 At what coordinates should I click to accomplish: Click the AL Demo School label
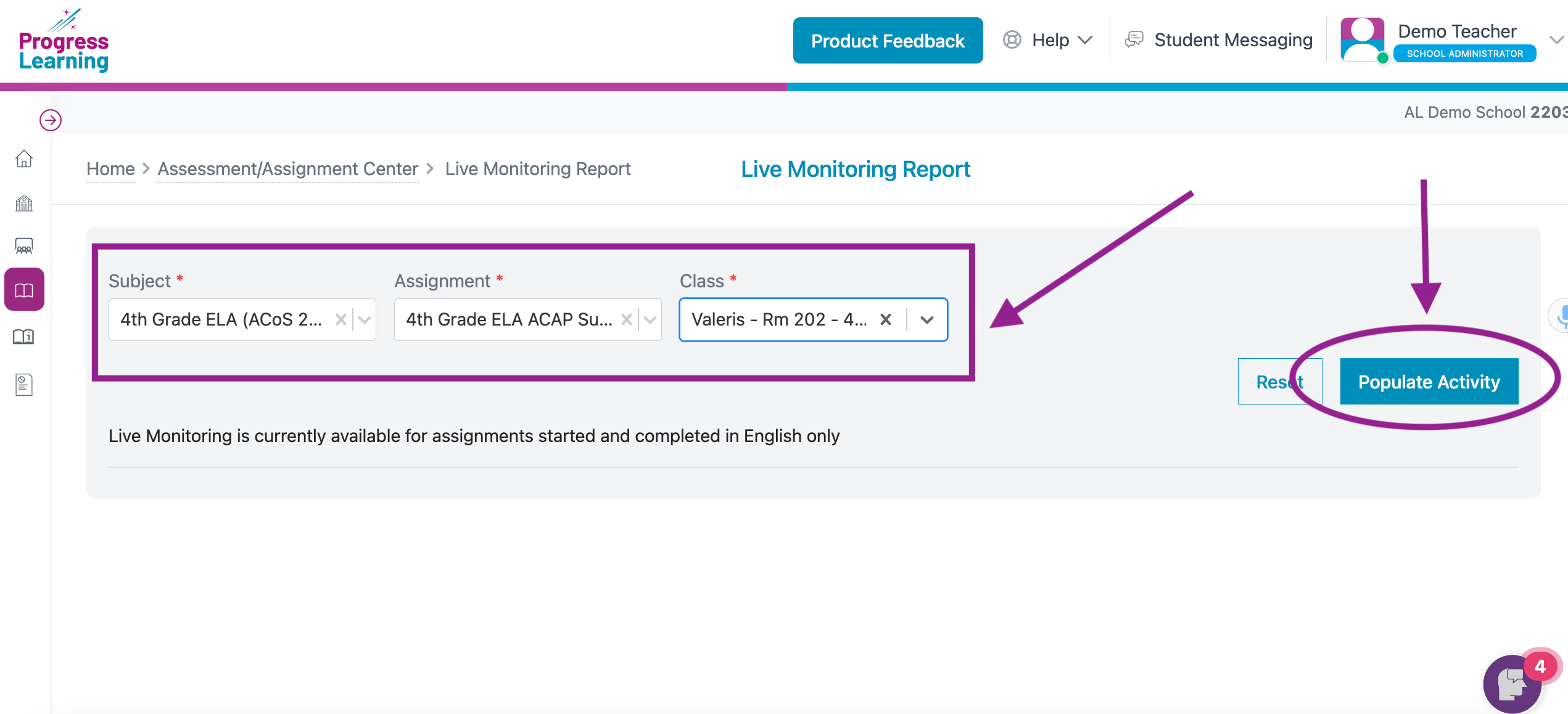[x=1485, y=112]
